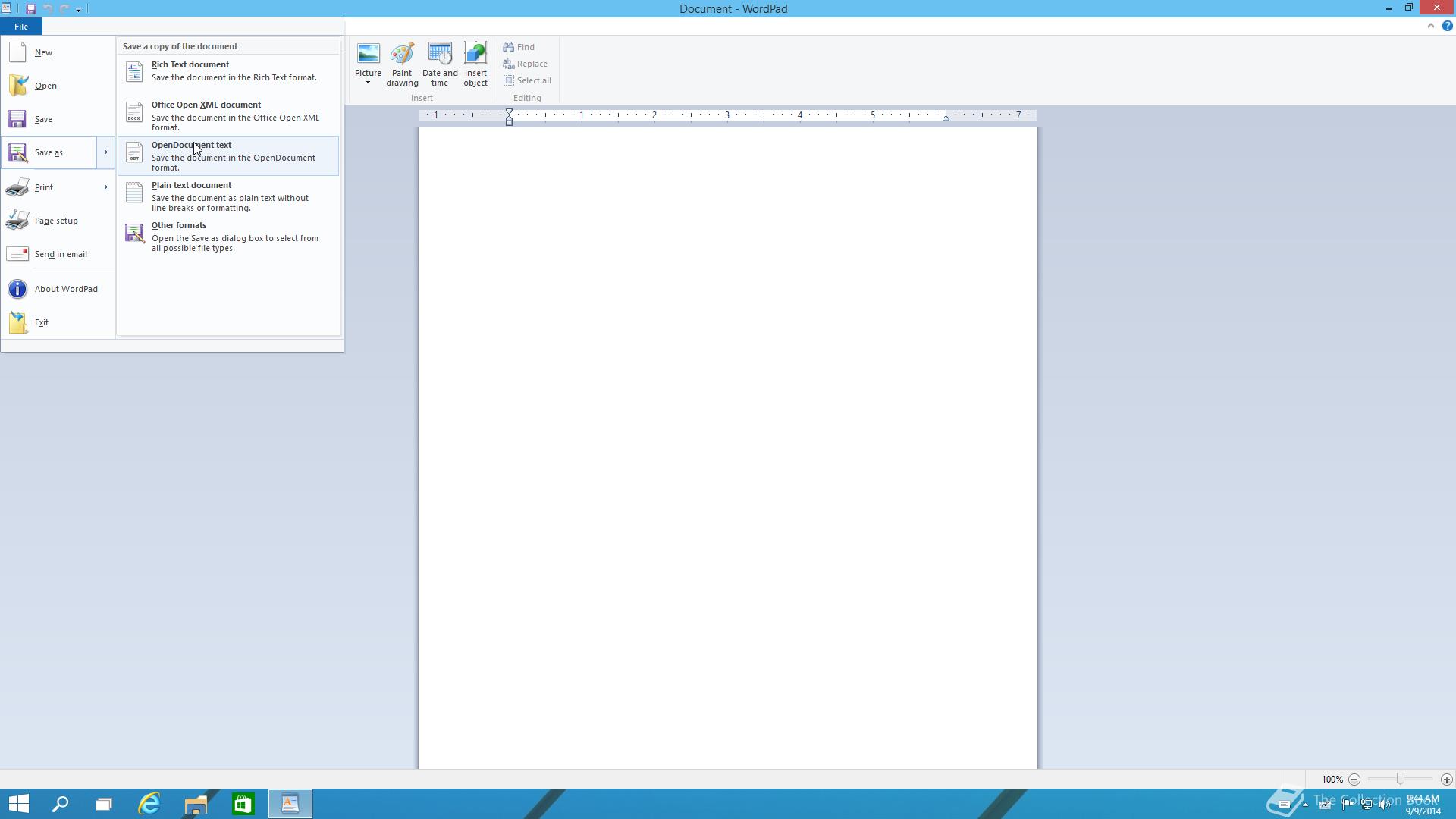Viewport: 1456px width, 819px height.
Task: Click the zoom slider handle
Action: tap(1401, 779)
